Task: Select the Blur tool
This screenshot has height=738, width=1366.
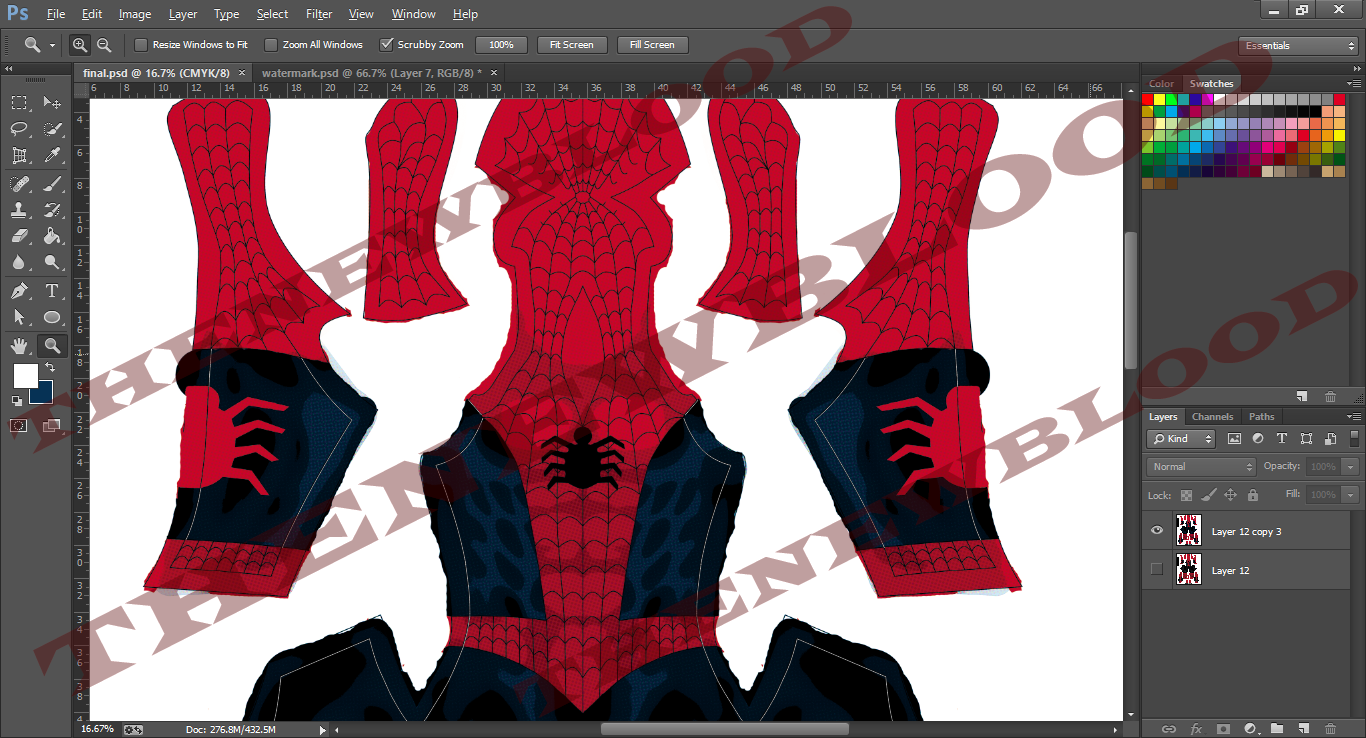Action: point(19,263)
